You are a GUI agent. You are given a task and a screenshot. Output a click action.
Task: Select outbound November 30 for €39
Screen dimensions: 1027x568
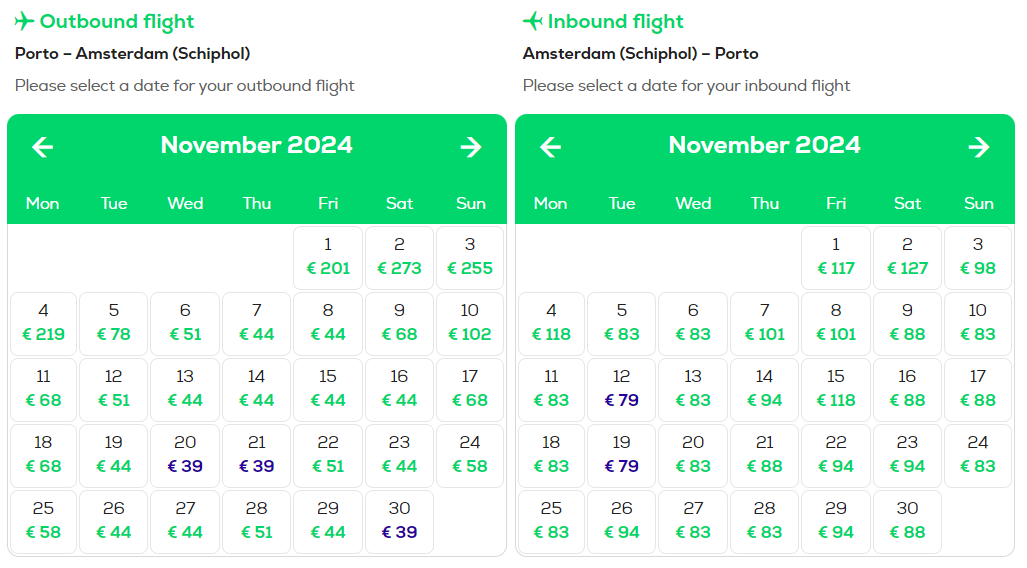click(399, 521)
